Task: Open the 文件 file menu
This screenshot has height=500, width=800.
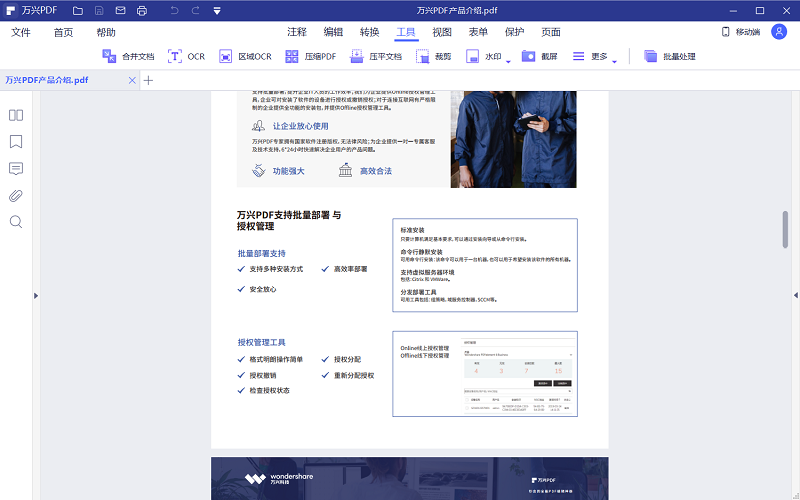Action: coord(21,32)
